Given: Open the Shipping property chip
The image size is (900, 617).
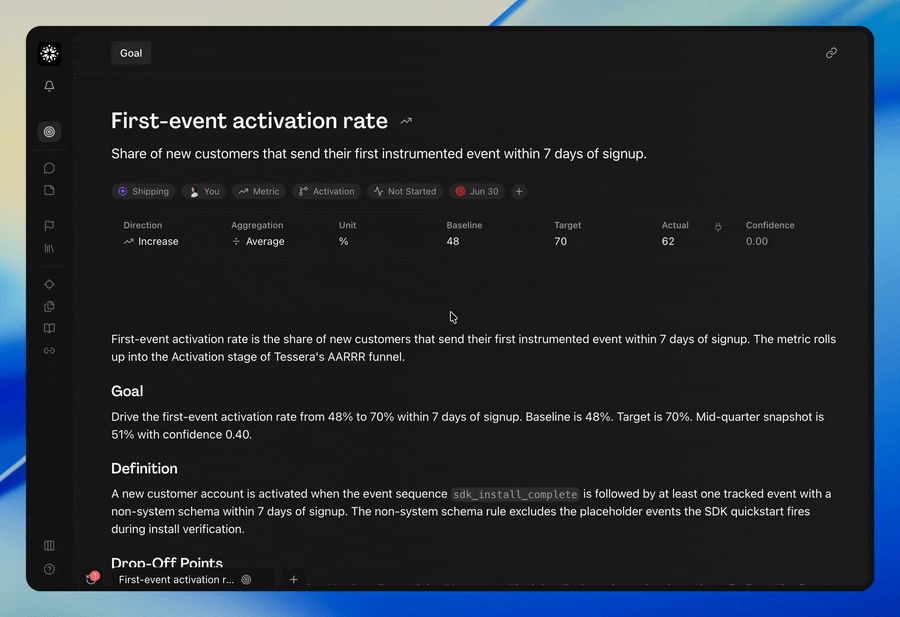Looking at the screenshot, I should click(x=143, y=191).
